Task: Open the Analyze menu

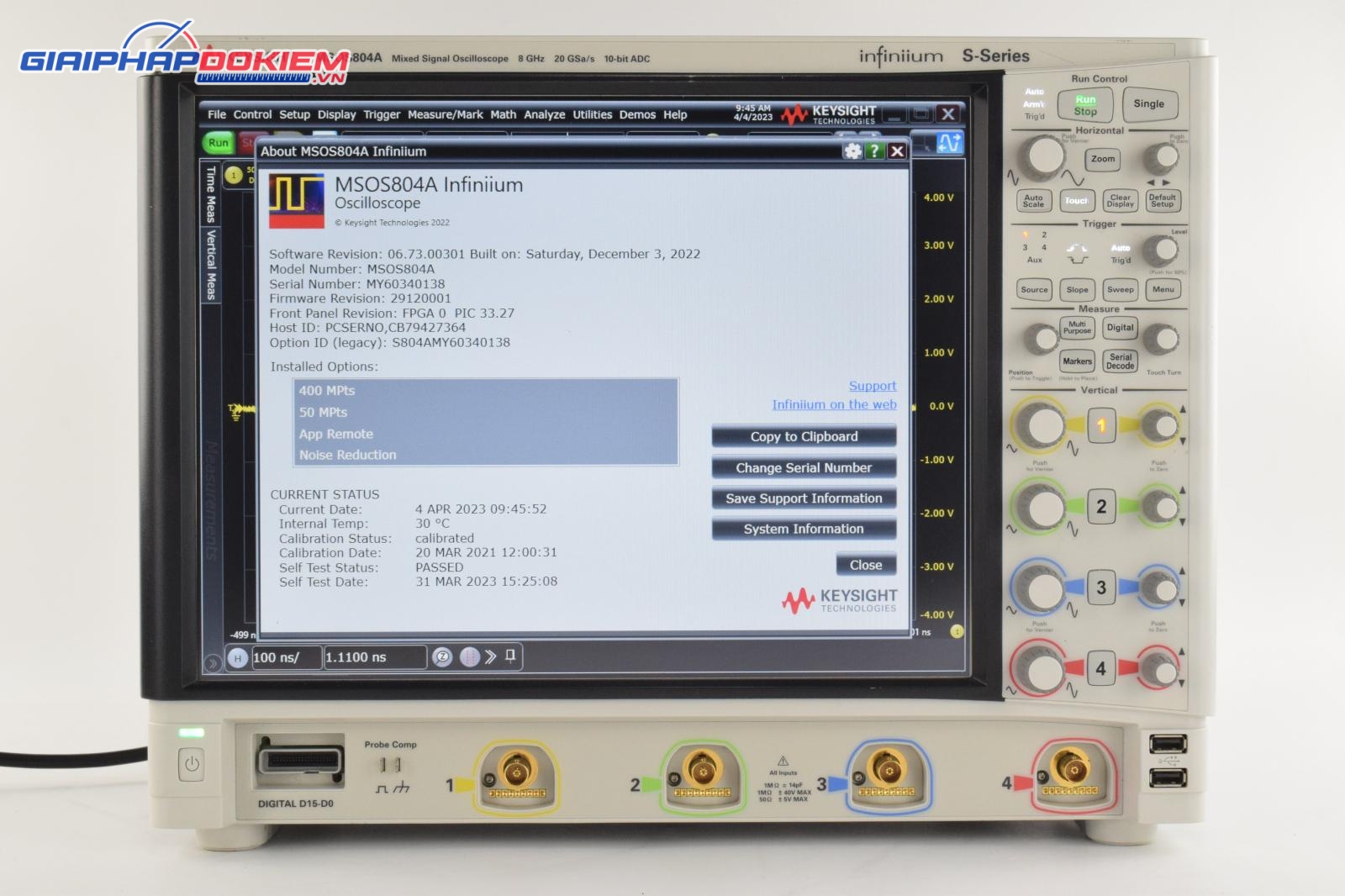Action: [545, 114]
